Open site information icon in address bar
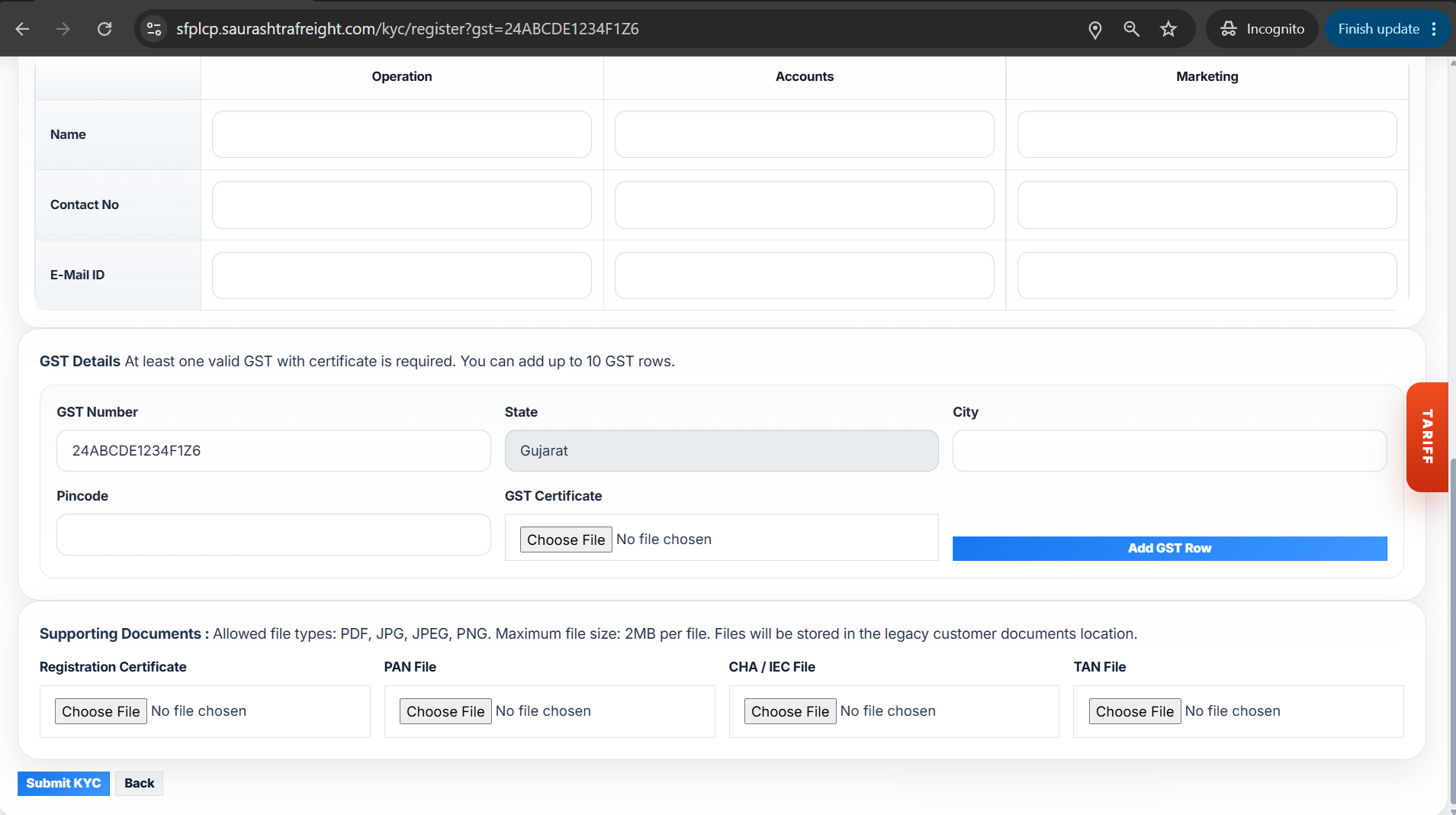 click(154, 29)
